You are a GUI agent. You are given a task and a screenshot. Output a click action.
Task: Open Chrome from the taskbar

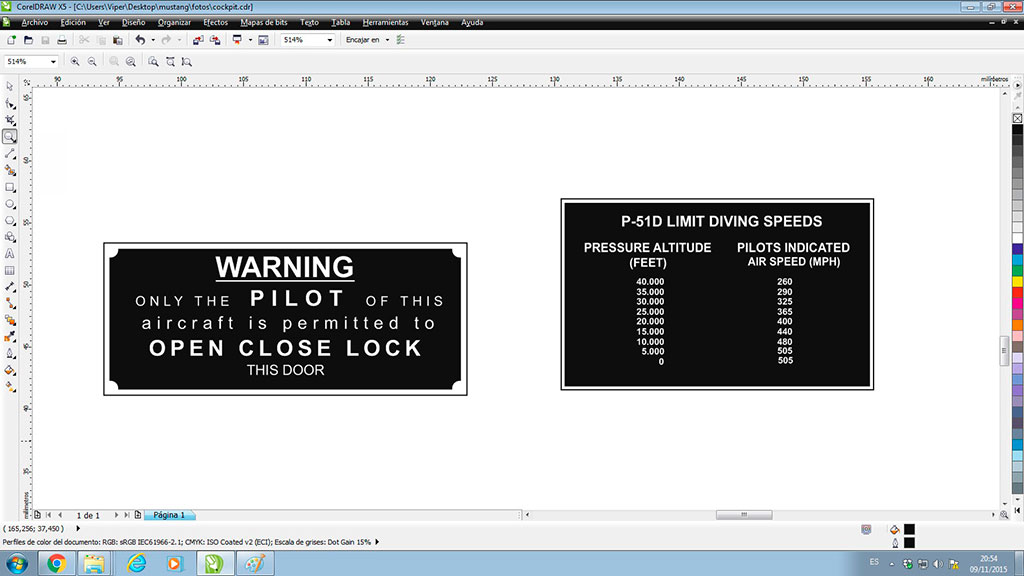coord(56,563)
